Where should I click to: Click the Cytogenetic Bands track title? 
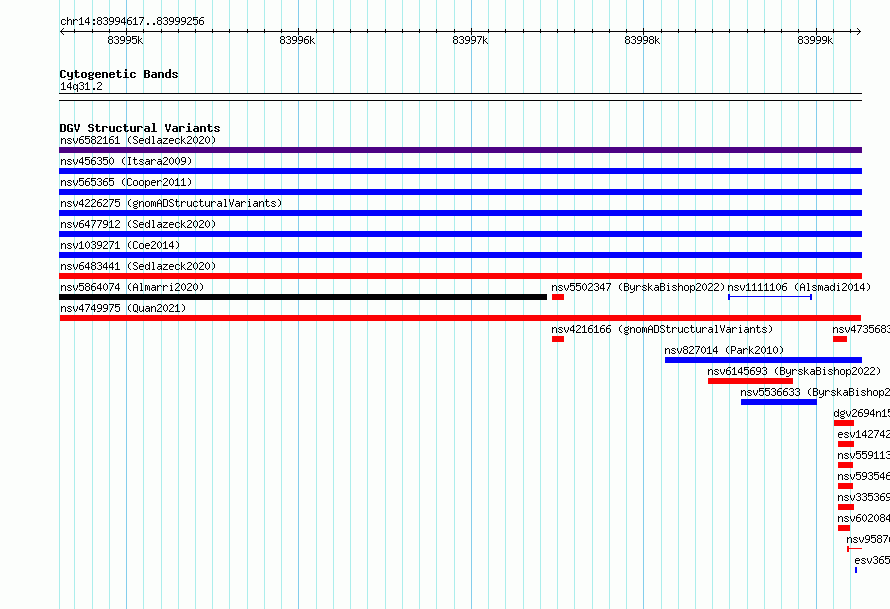tap(119, 74)
